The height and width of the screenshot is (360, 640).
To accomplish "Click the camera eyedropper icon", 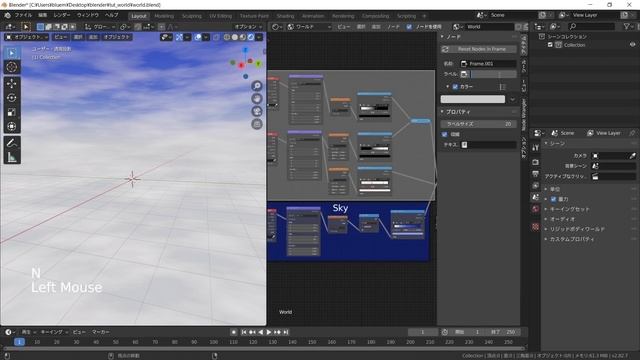I will coord(632,156).
